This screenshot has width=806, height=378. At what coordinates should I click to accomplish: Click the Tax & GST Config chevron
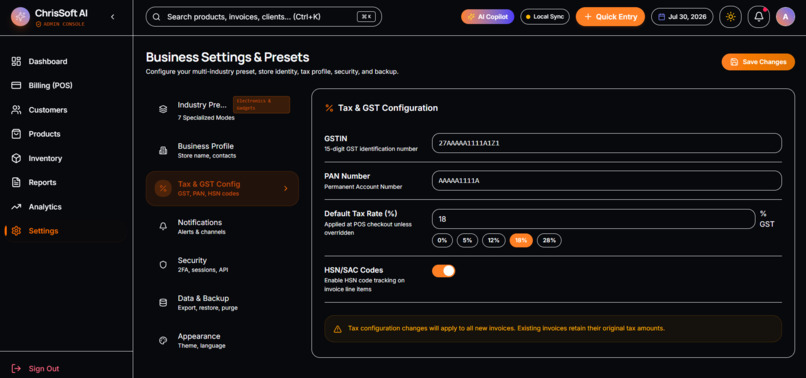pos(286,189)
